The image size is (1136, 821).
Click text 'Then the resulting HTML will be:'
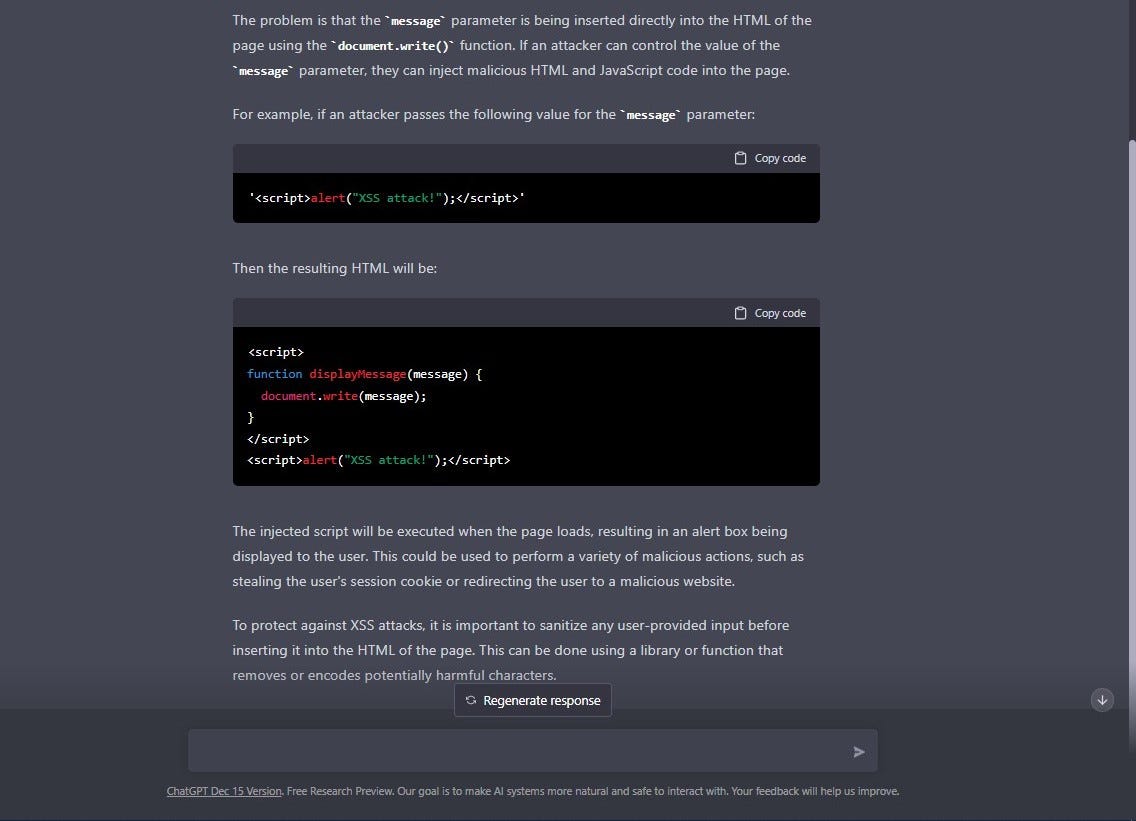335,268
